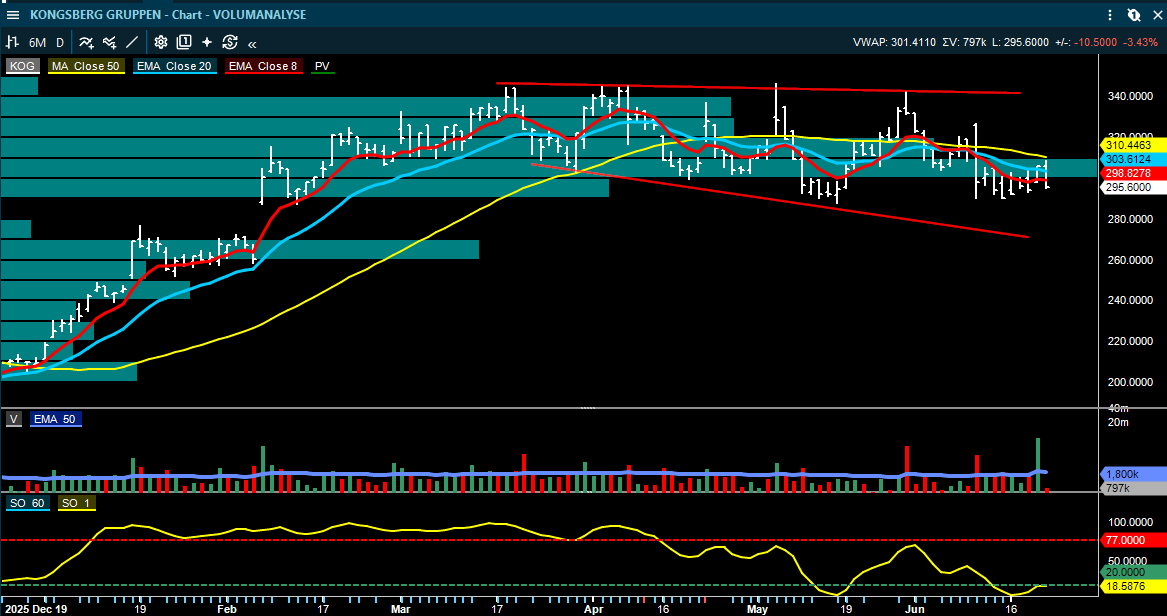Image resolution: width=1167 pixels, height=616 pixels.
Task: Toggle the V volume label
Action: 13,419
